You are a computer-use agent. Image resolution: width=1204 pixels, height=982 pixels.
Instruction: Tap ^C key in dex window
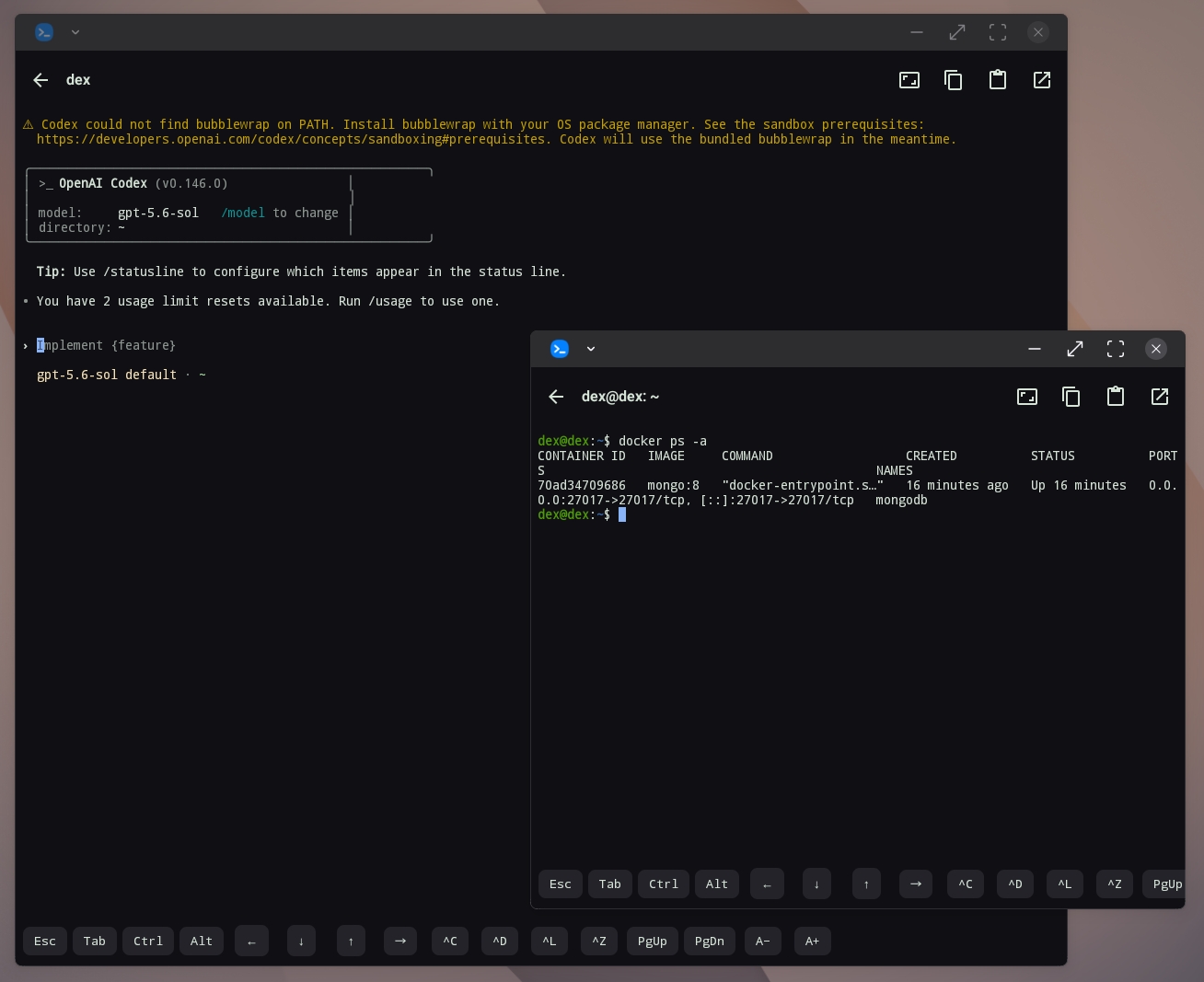450,942
